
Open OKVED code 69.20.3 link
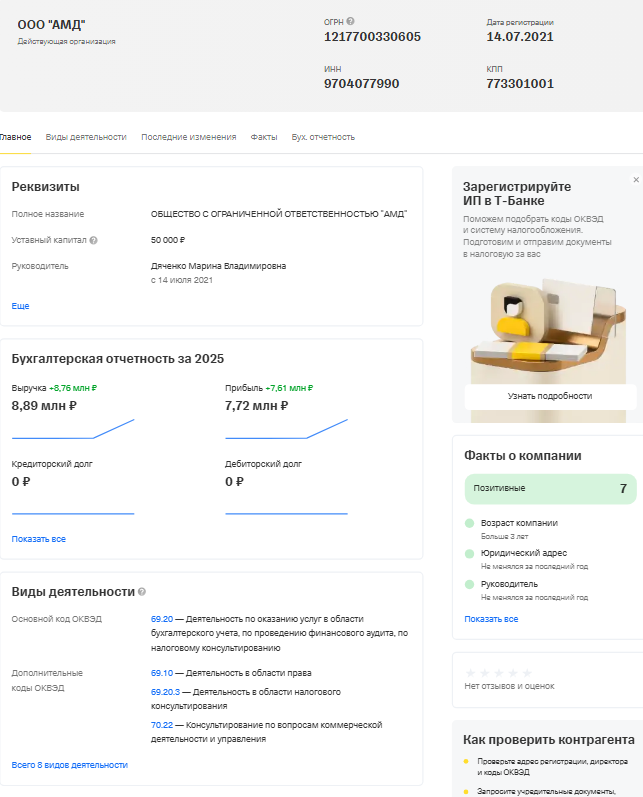[x=165, y=692]
